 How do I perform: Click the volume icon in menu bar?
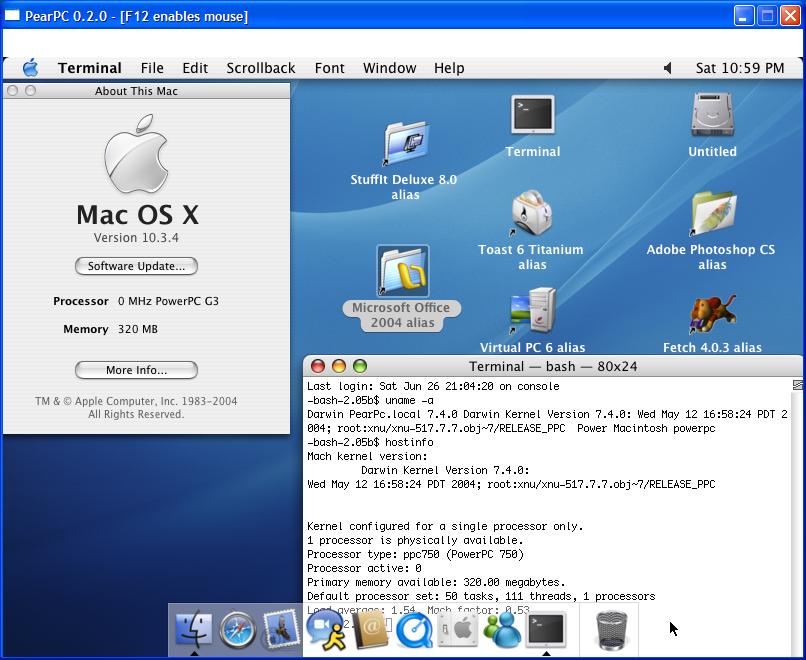point(668,68)
